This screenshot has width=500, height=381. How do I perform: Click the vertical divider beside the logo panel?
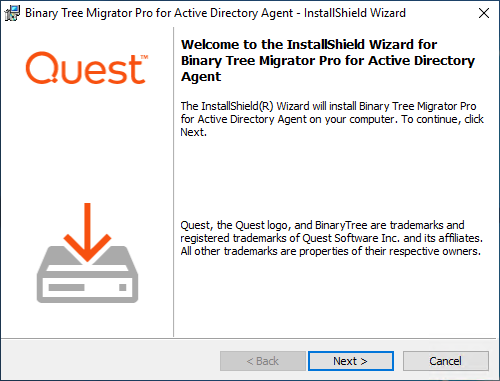pyautogui.click(x=173, y=182)
